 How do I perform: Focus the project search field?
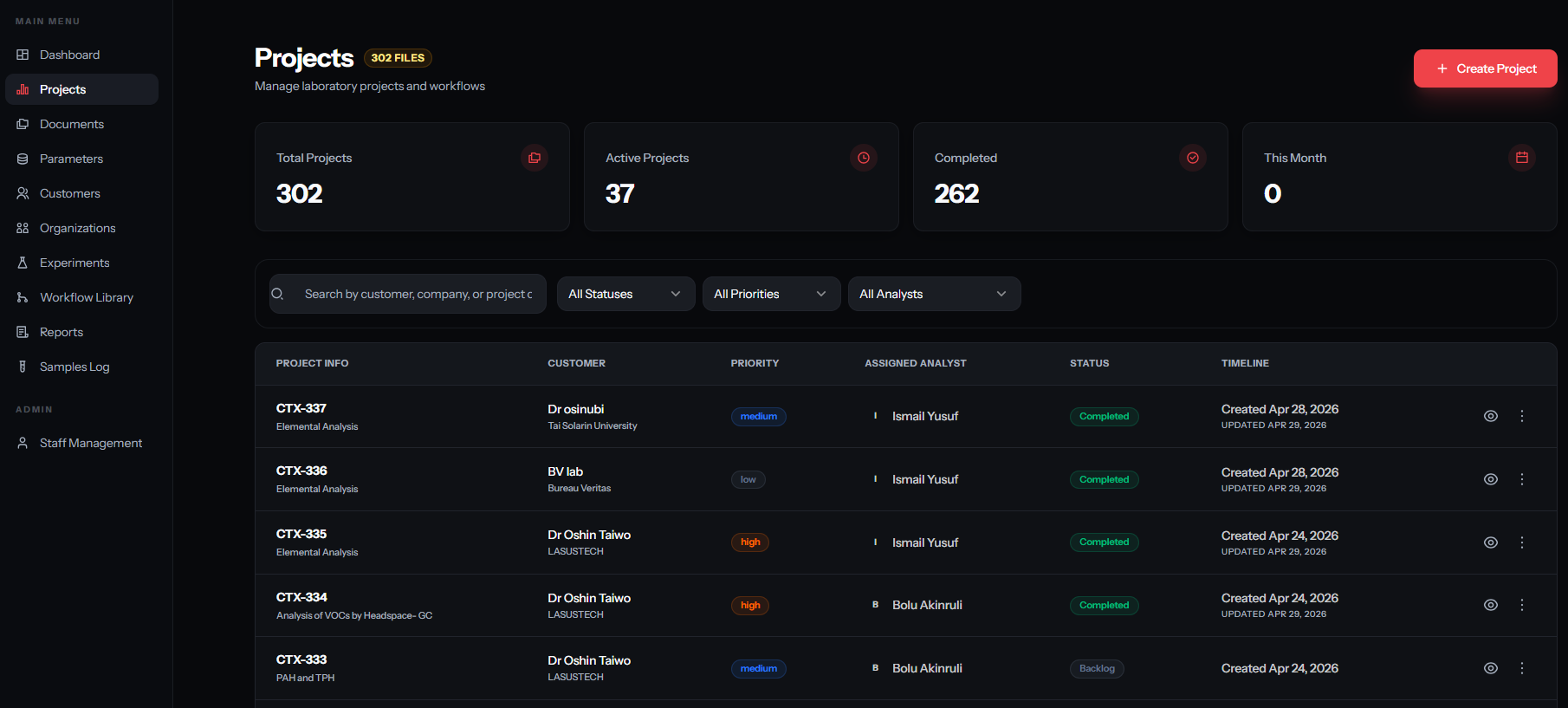point(408,294)
